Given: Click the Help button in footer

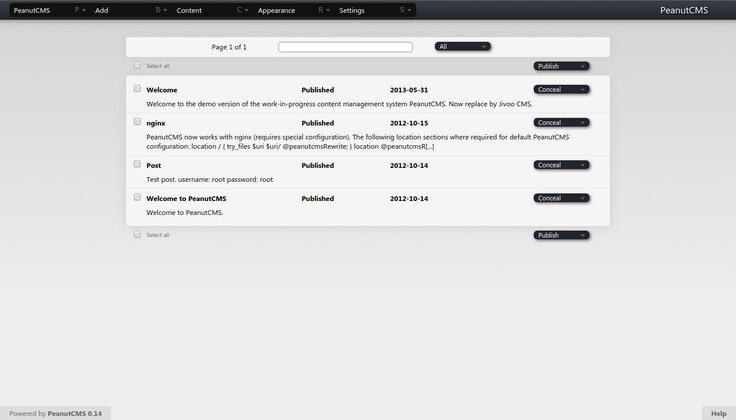Looking at the screenshot, I should point(718,413).
